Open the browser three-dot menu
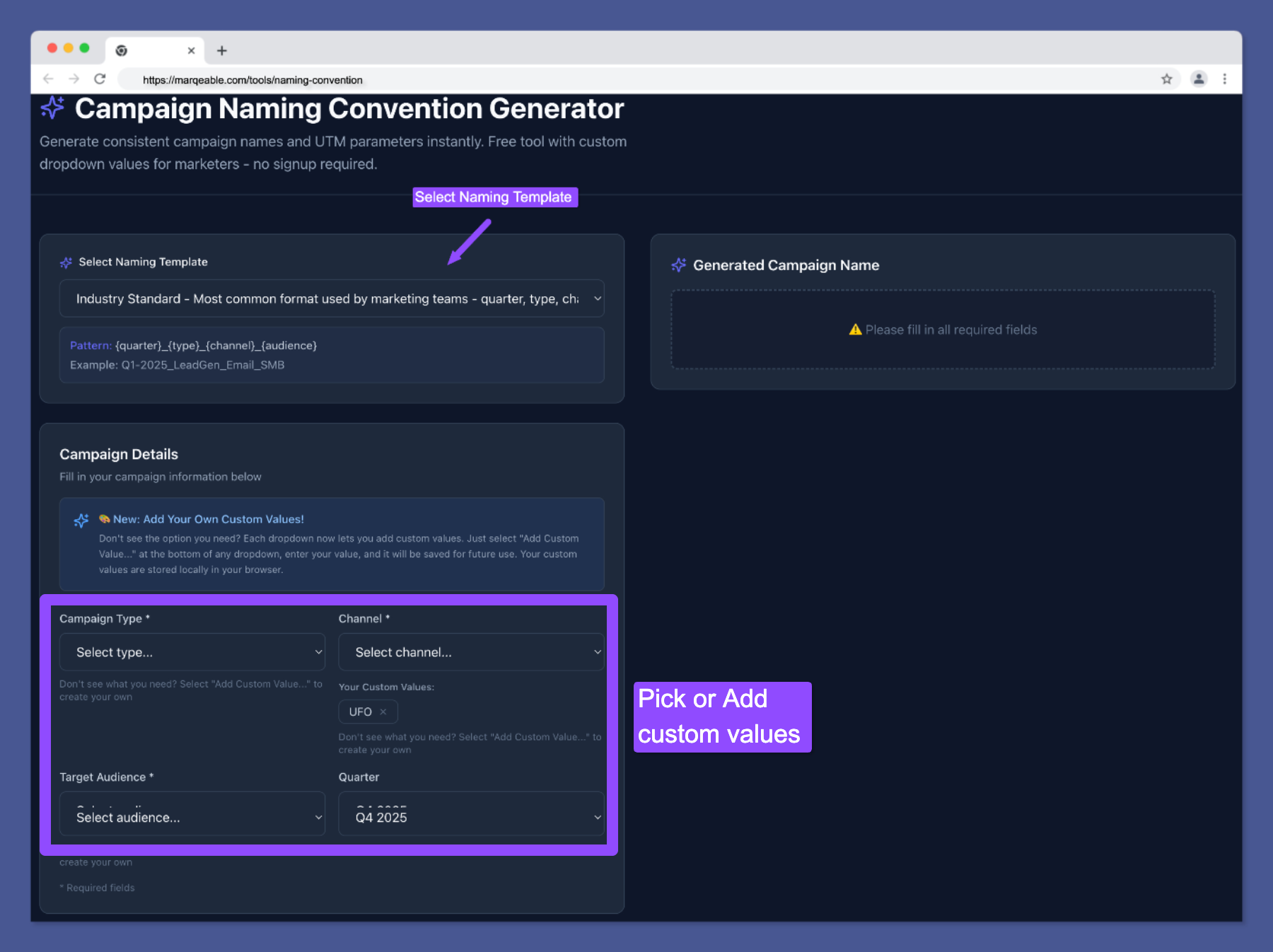 pos(1224,79)
